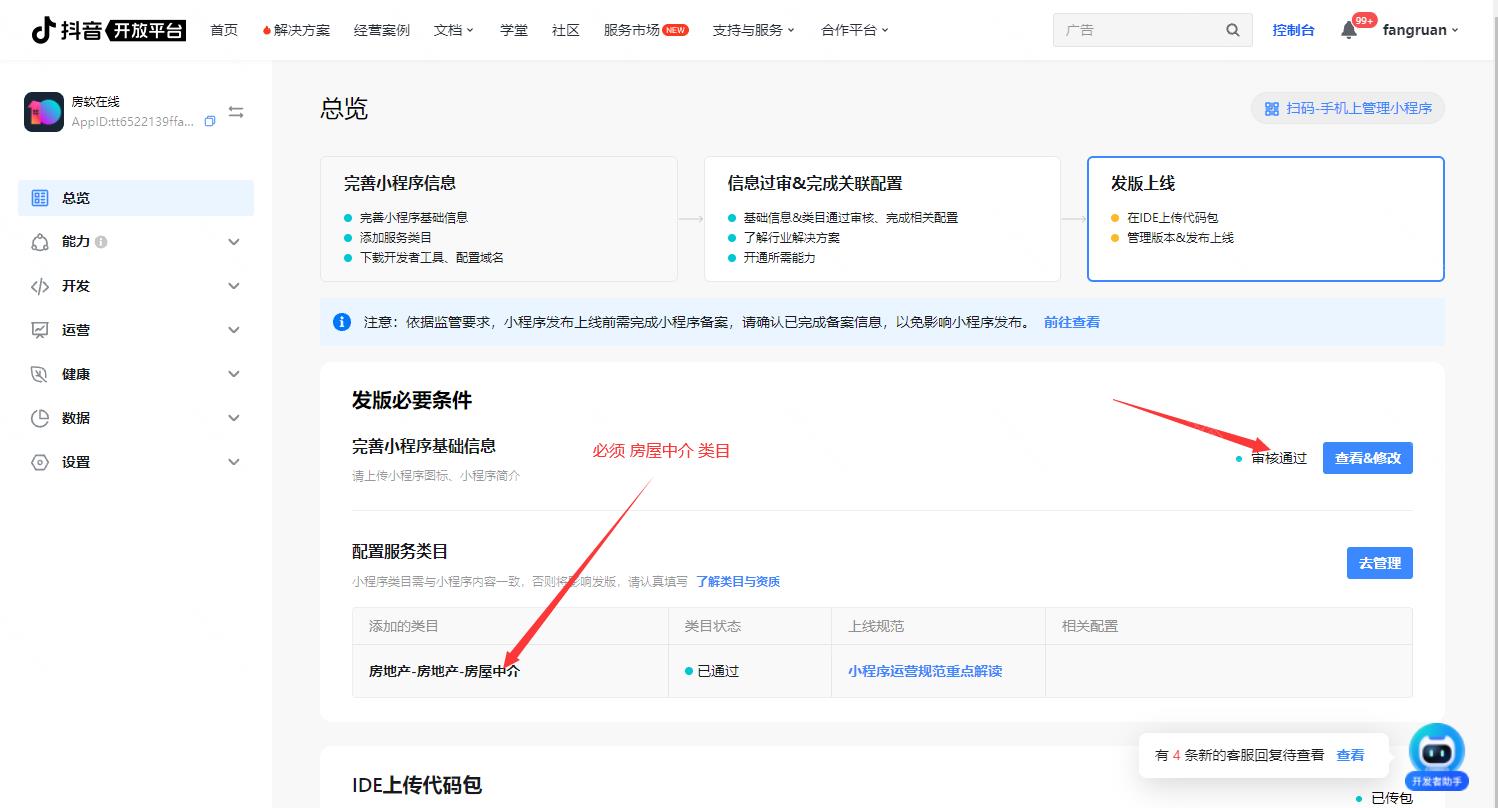Click the switch app arrows icon

[236, 112]
